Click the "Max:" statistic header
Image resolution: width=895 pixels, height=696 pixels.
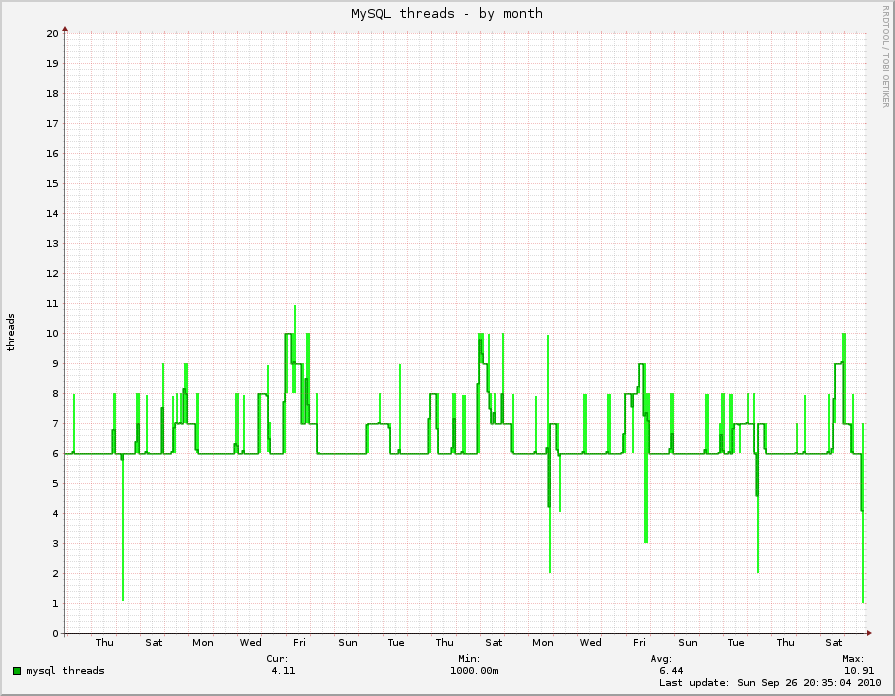tap(853, 658)
